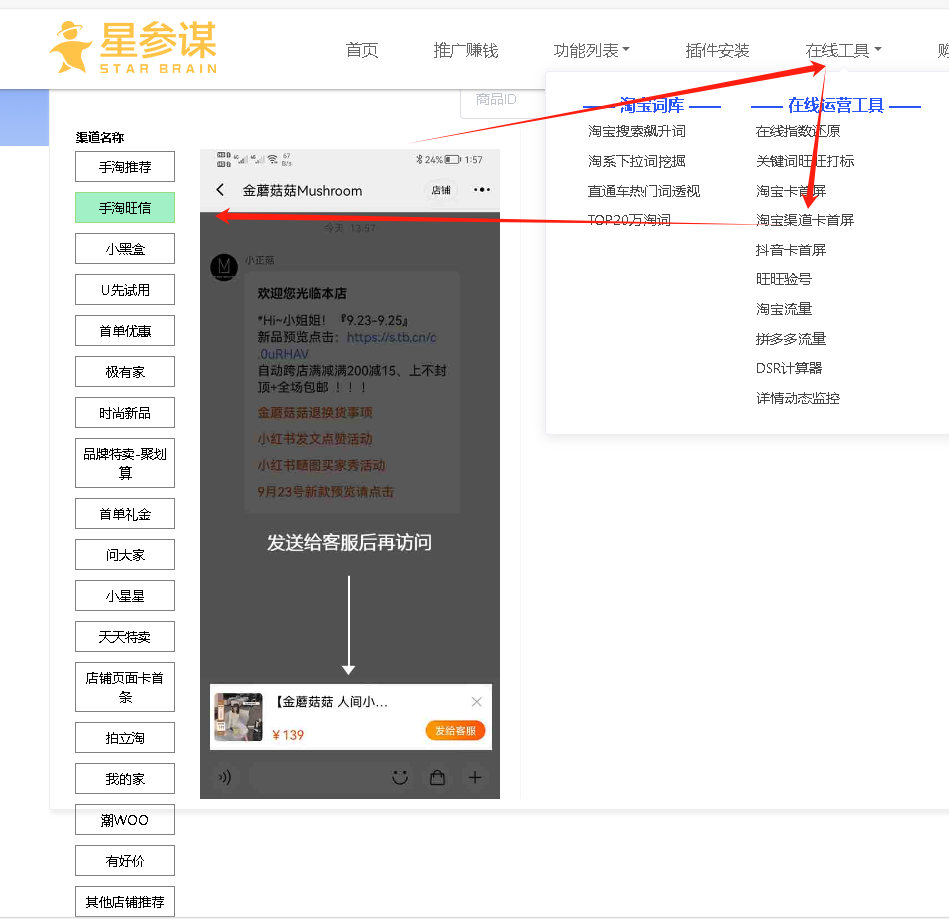Select the 问大家 channel

[x=125, y=555]
